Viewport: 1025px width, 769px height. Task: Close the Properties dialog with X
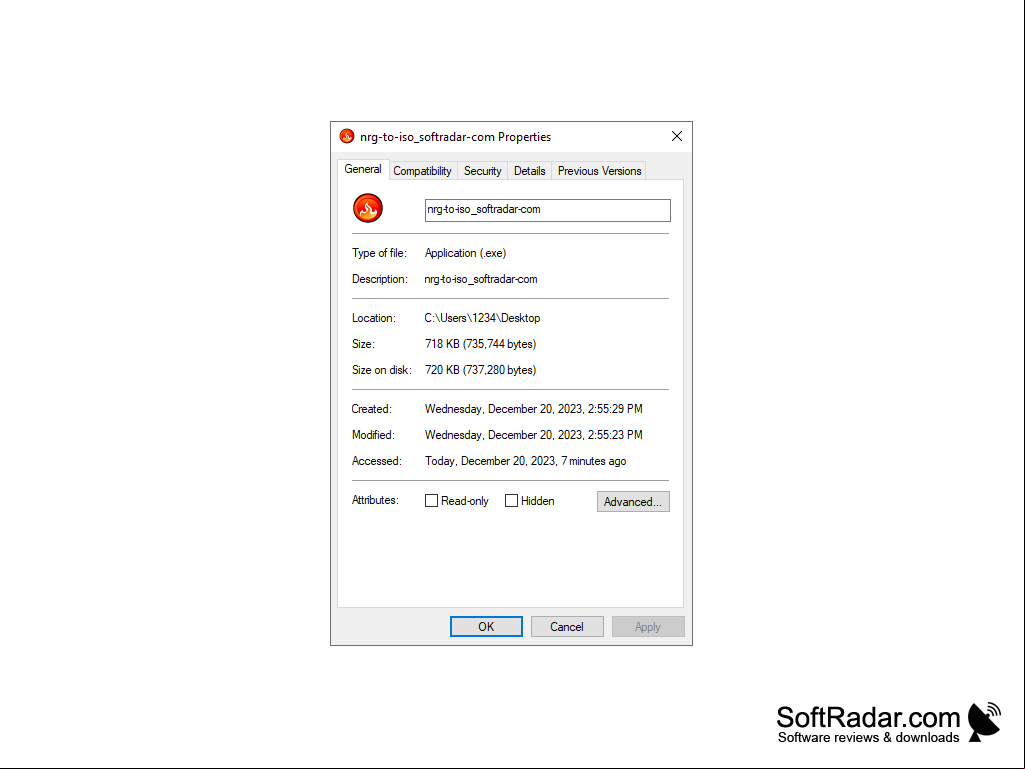click(x=677, y=136)
